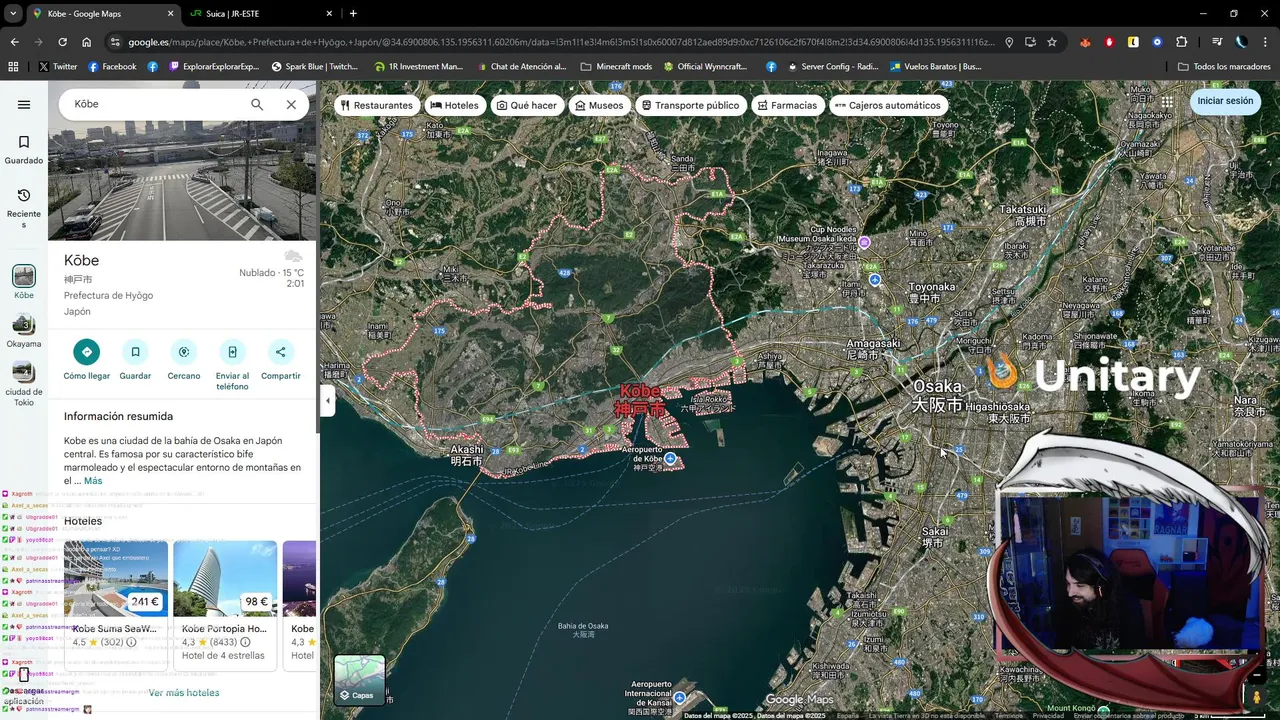Screen dimensions: 1280x720
Task: Open the Google apps grid icon
Action: point(1167,101)
